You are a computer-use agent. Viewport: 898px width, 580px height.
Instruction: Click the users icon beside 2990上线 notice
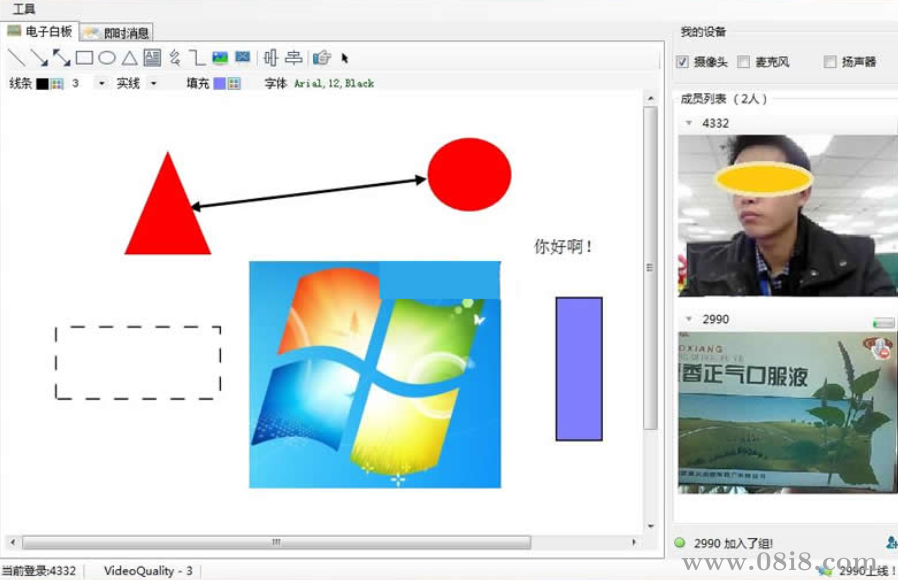[x=824, y=570]
